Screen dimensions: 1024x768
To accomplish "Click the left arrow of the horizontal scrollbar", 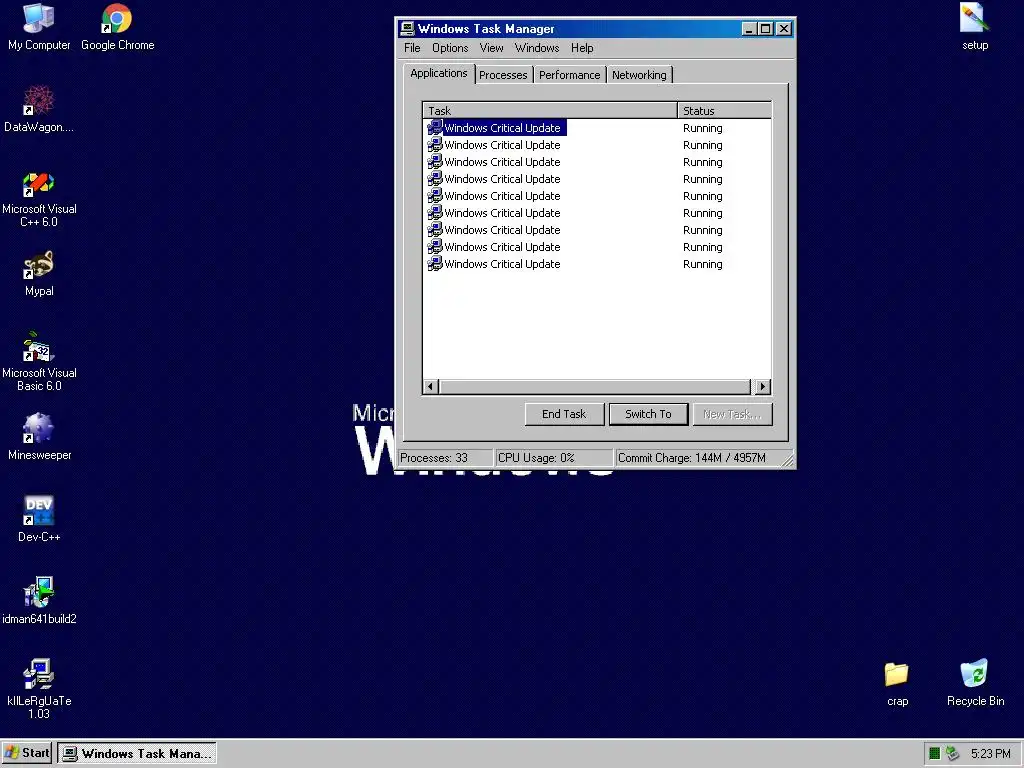I will [x=430, y=387].
